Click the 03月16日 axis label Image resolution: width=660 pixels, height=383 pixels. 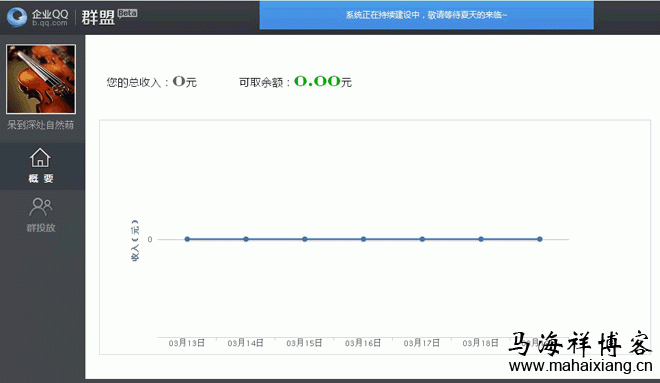(363, 343)
